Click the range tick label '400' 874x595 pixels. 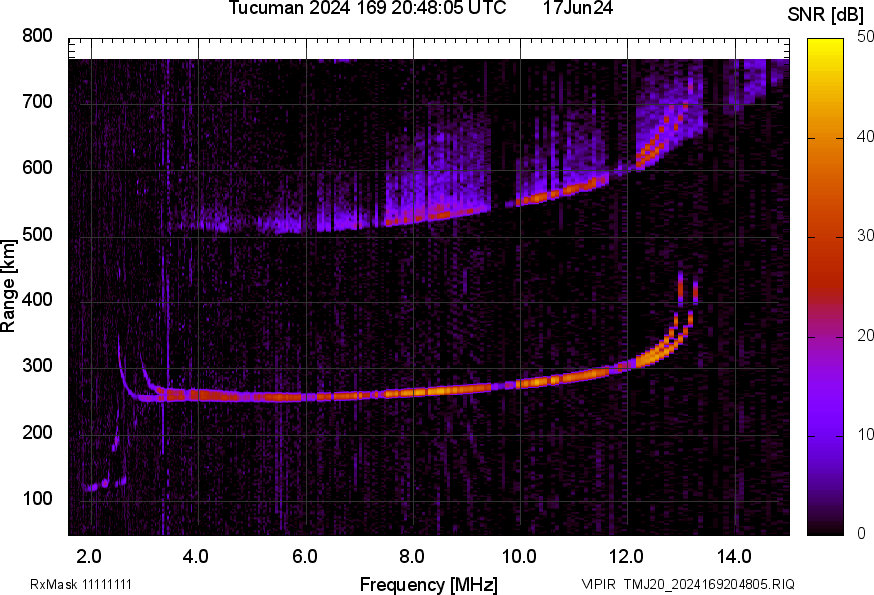click(x=37, y=300)
